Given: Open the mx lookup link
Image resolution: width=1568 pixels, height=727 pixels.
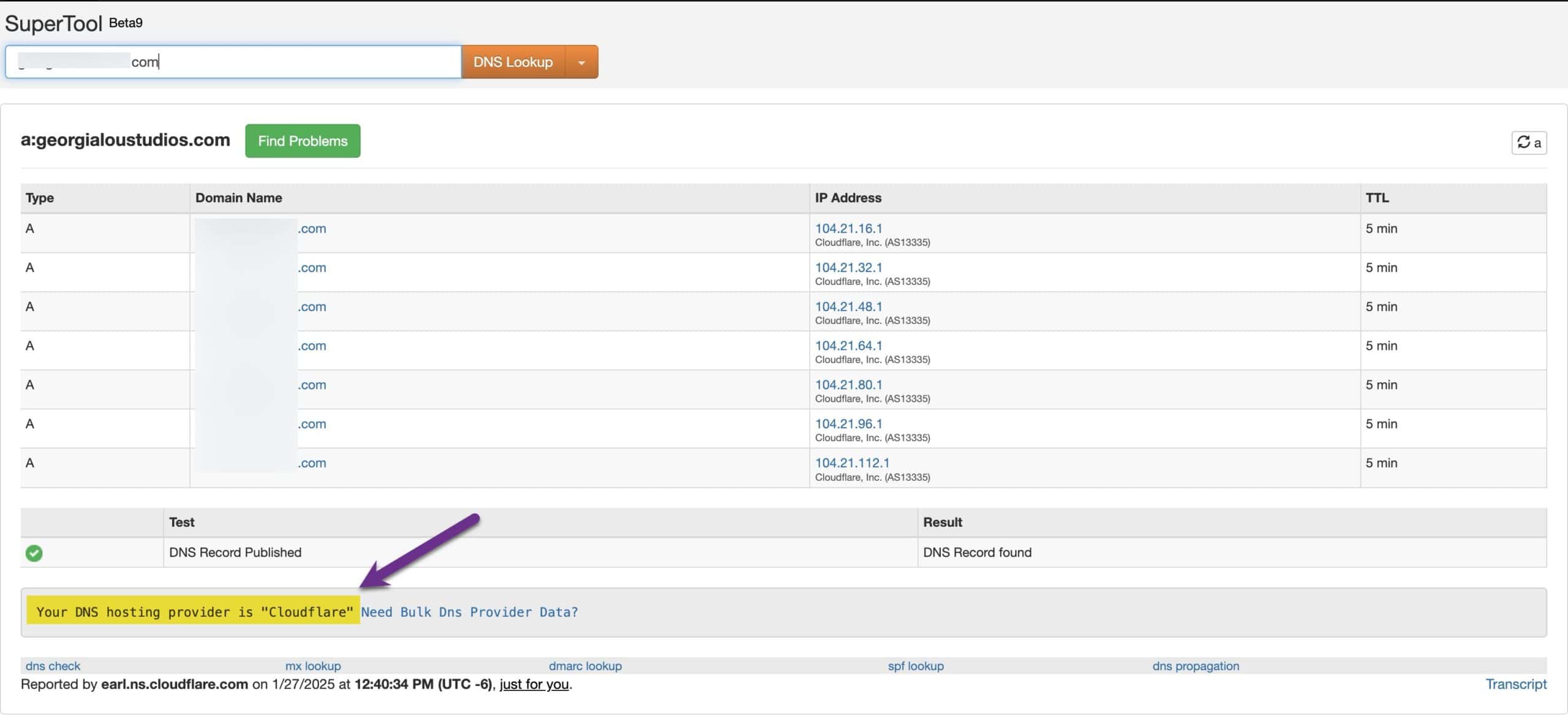Looking at the screenshot, I should (313, 666).
